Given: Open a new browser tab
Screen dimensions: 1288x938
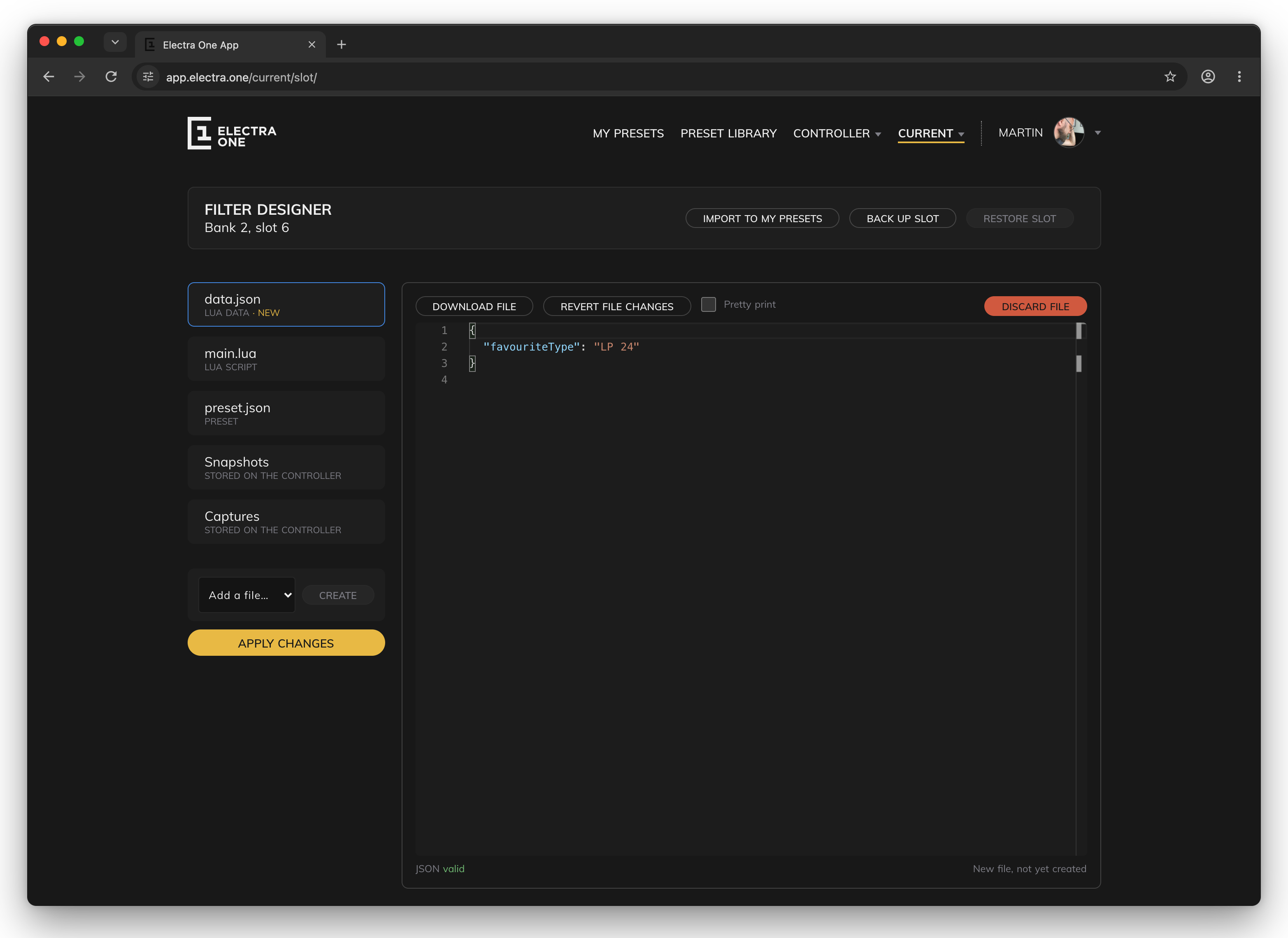Looking at the screenshot, I should [341, 44].
